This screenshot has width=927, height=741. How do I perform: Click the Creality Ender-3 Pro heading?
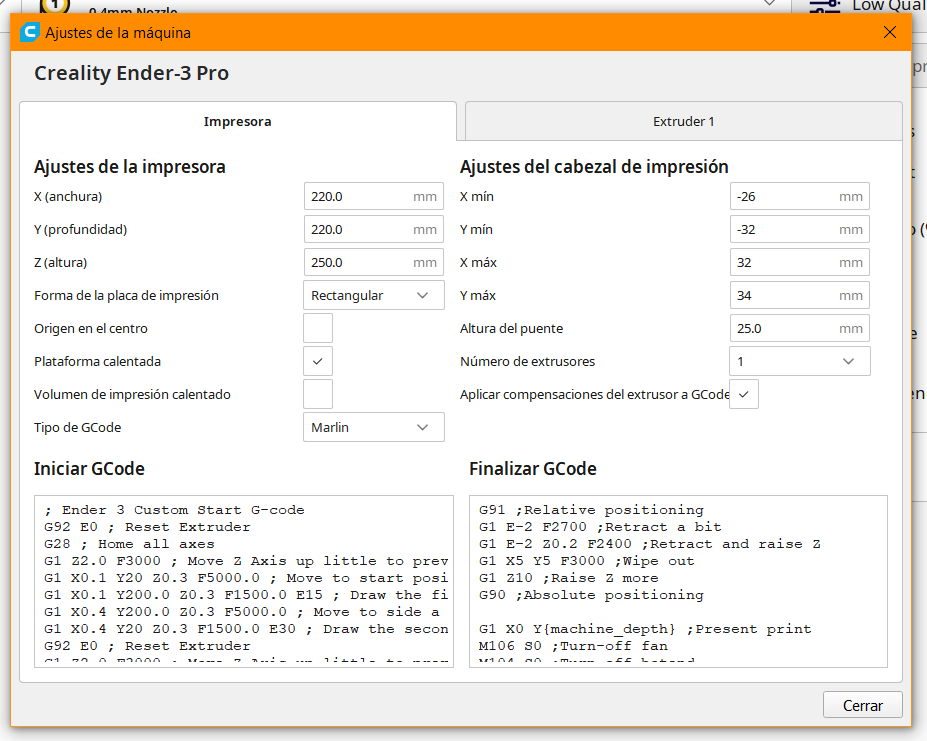click(131, 73)
